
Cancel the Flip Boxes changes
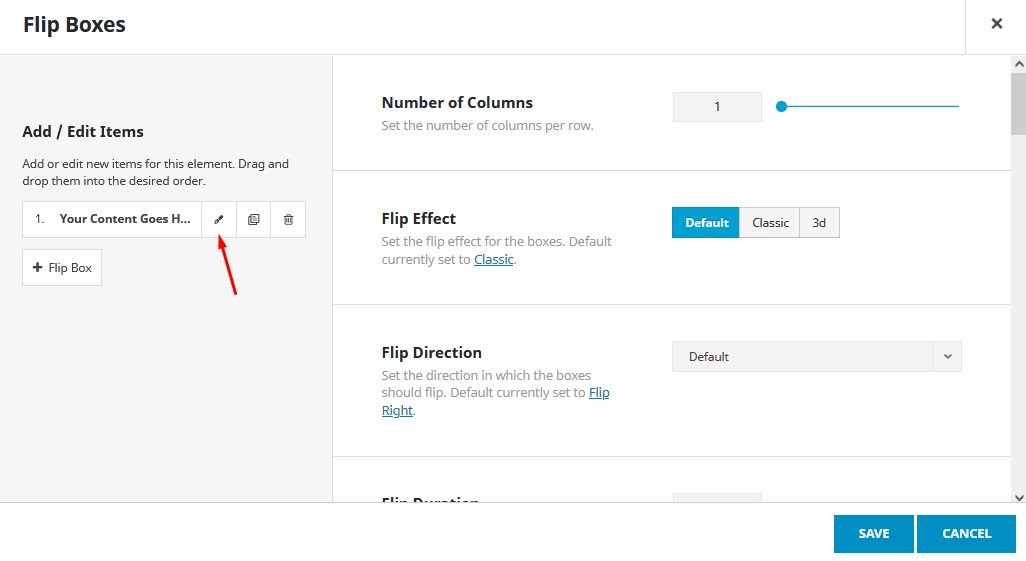[x=966, y=534]
